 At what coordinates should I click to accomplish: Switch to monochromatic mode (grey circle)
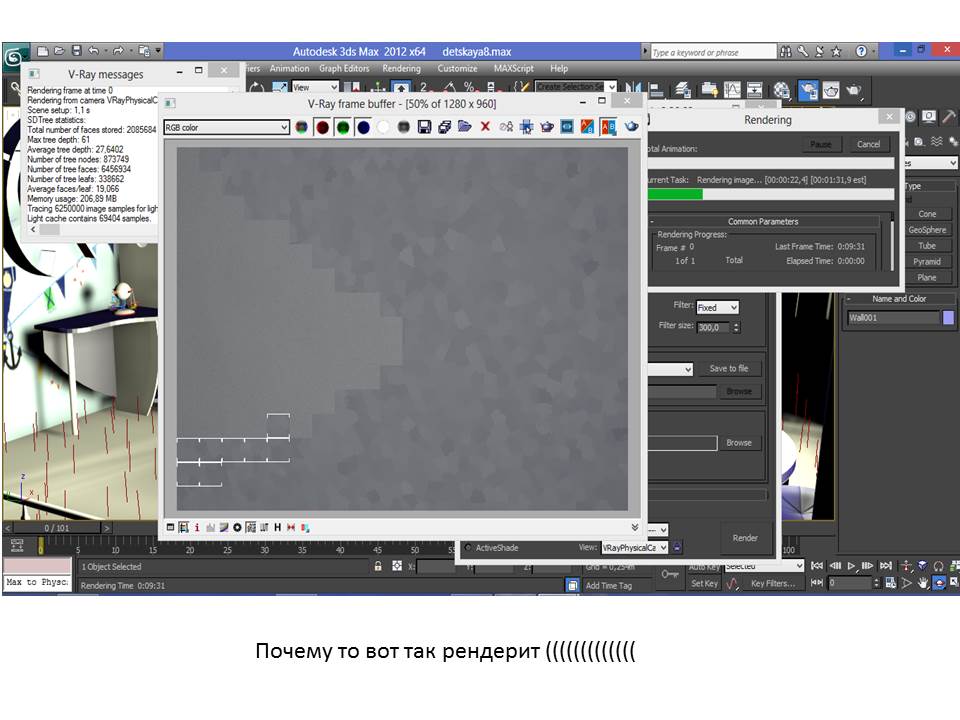click(403, 127)
